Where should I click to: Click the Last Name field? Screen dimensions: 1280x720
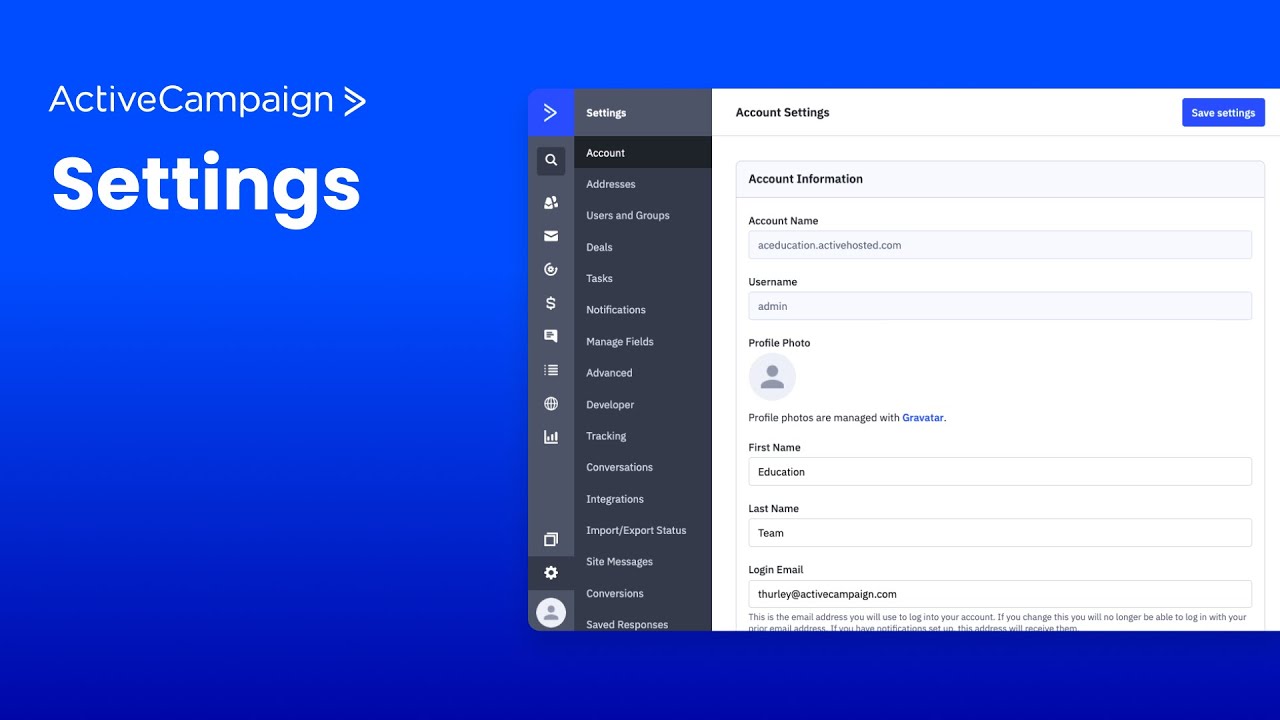click(1000, 533)
